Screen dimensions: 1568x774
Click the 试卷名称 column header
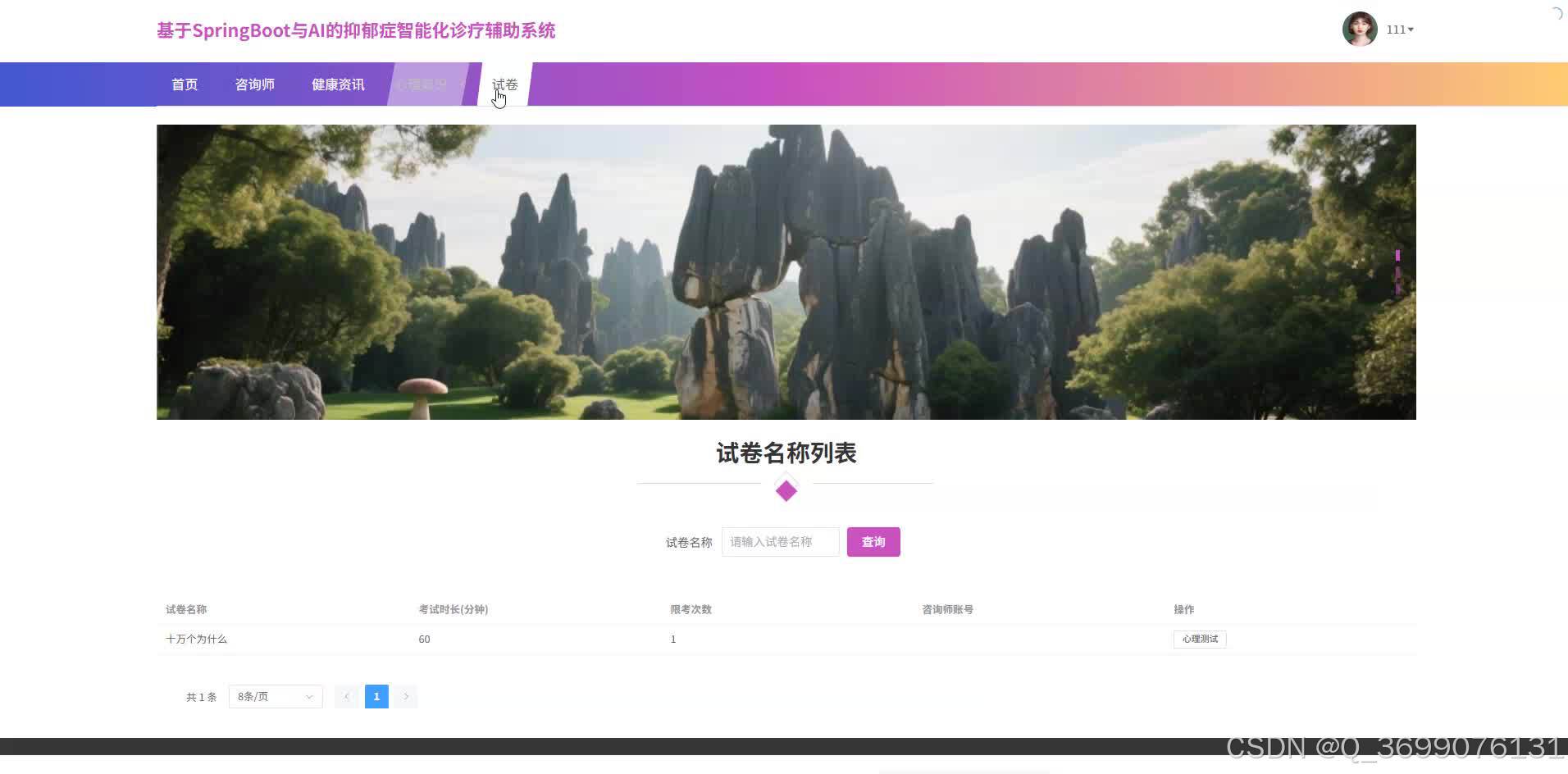(186, 609)
